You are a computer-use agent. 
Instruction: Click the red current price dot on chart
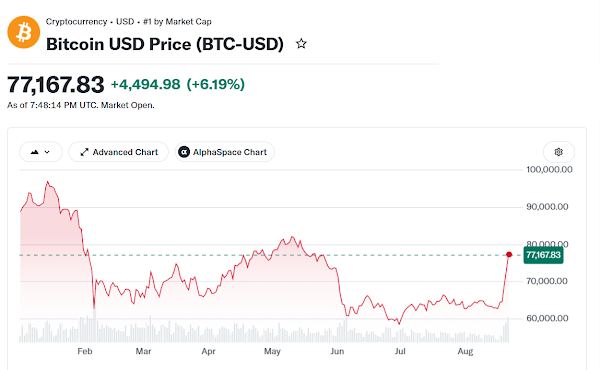coord(509,254)
